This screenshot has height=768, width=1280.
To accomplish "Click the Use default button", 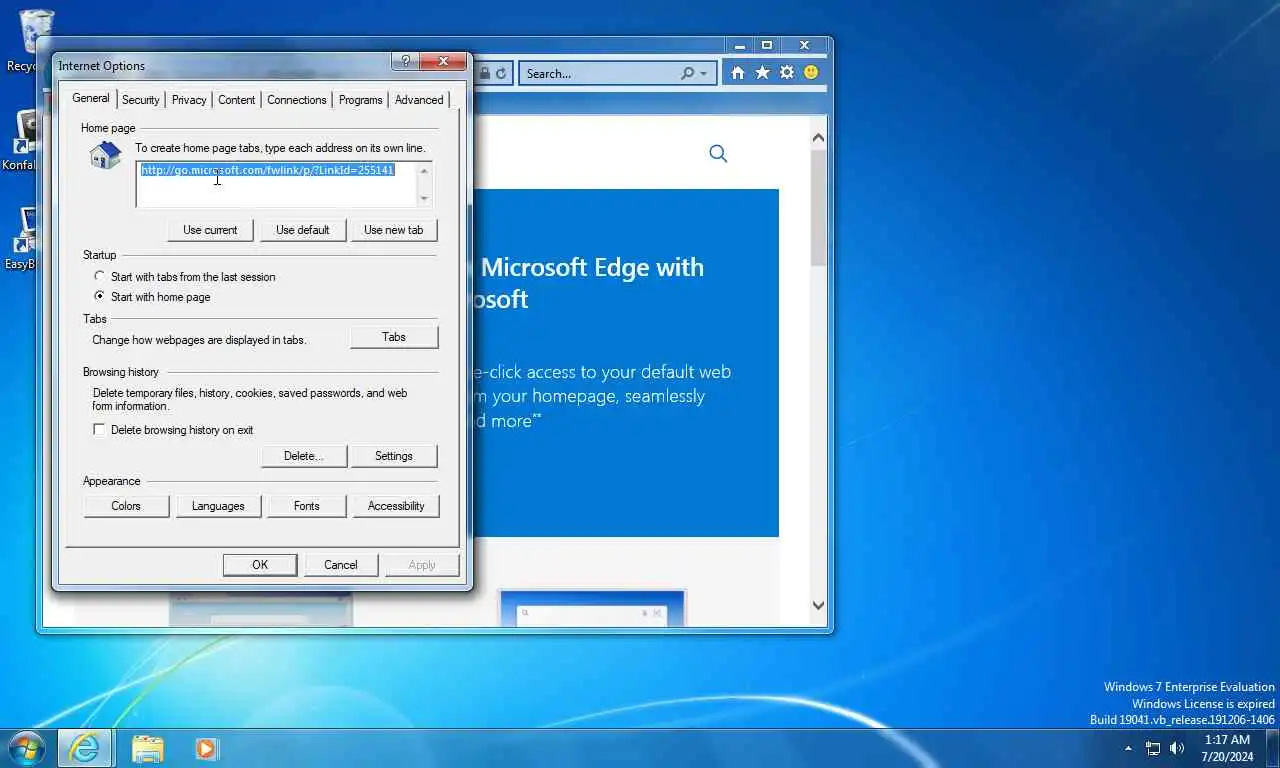I will [x=303, y=230].
